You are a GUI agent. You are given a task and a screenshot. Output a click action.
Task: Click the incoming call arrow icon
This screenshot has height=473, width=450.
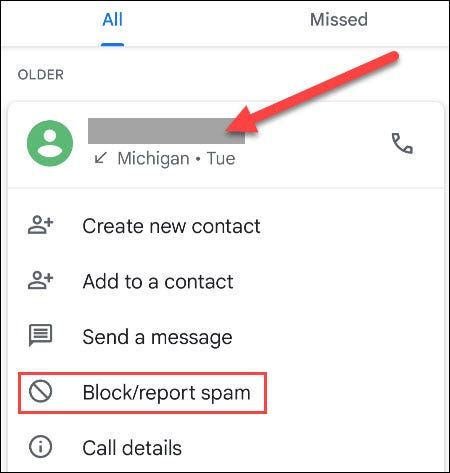100,158
